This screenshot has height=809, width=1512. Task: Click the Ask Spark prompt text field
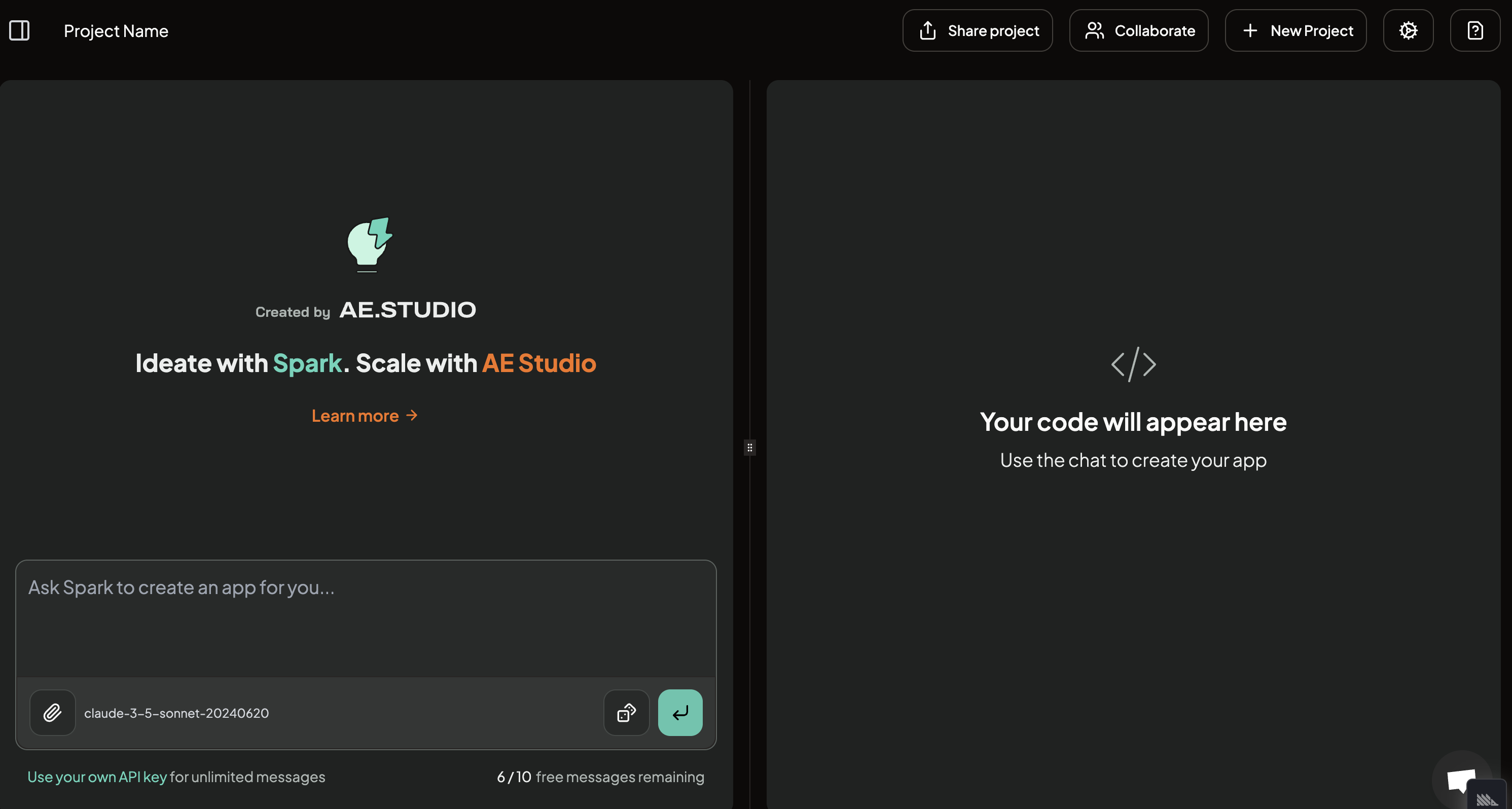365,616
